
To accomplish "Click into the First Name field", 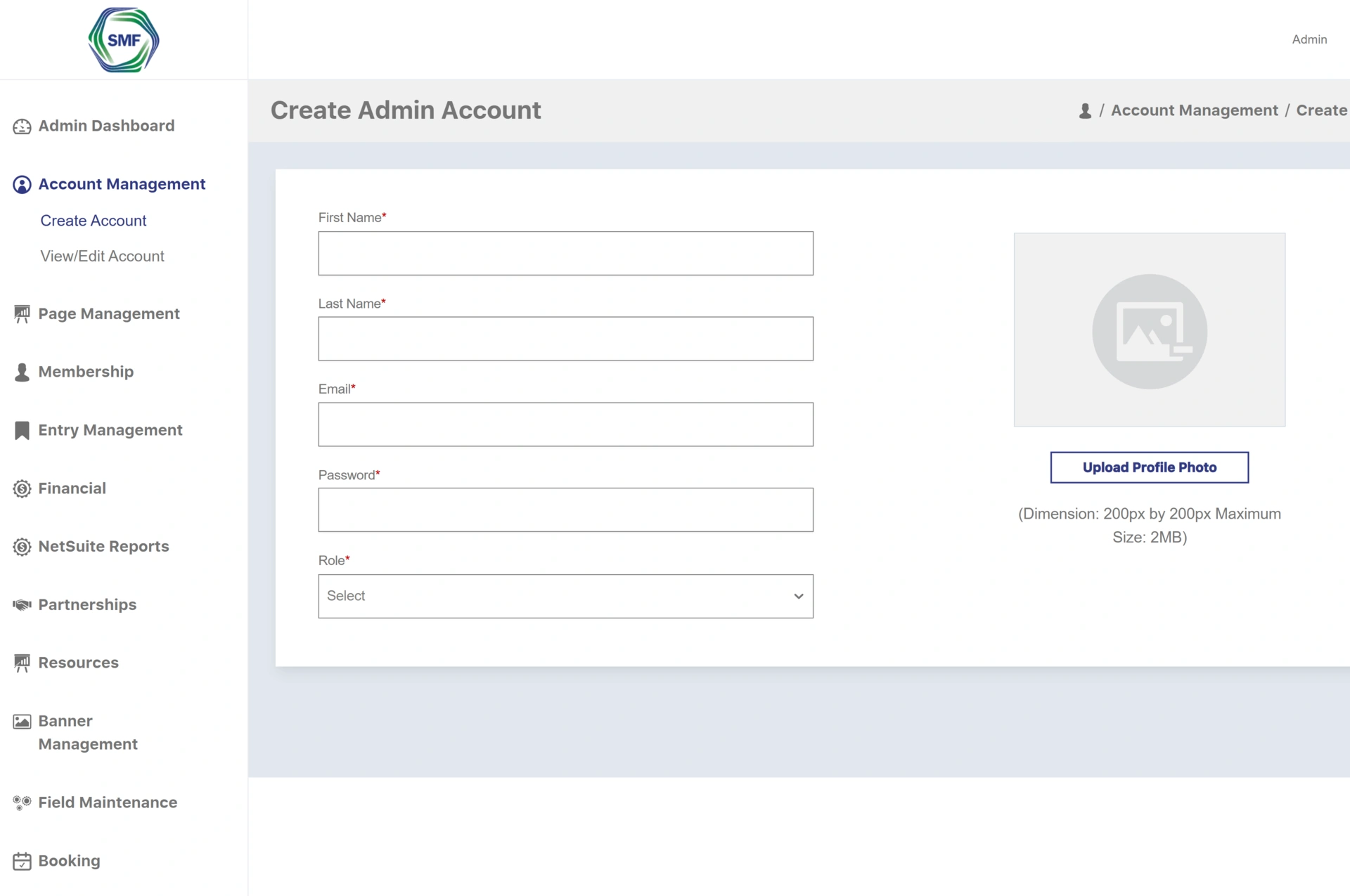I will coord(565,254).
